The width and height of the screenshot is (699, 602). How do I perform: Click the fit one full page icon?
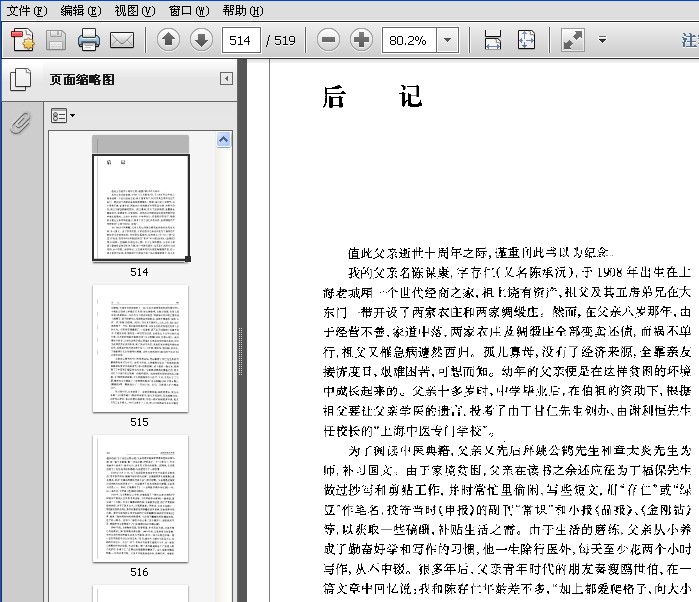(x=526, y=40)
